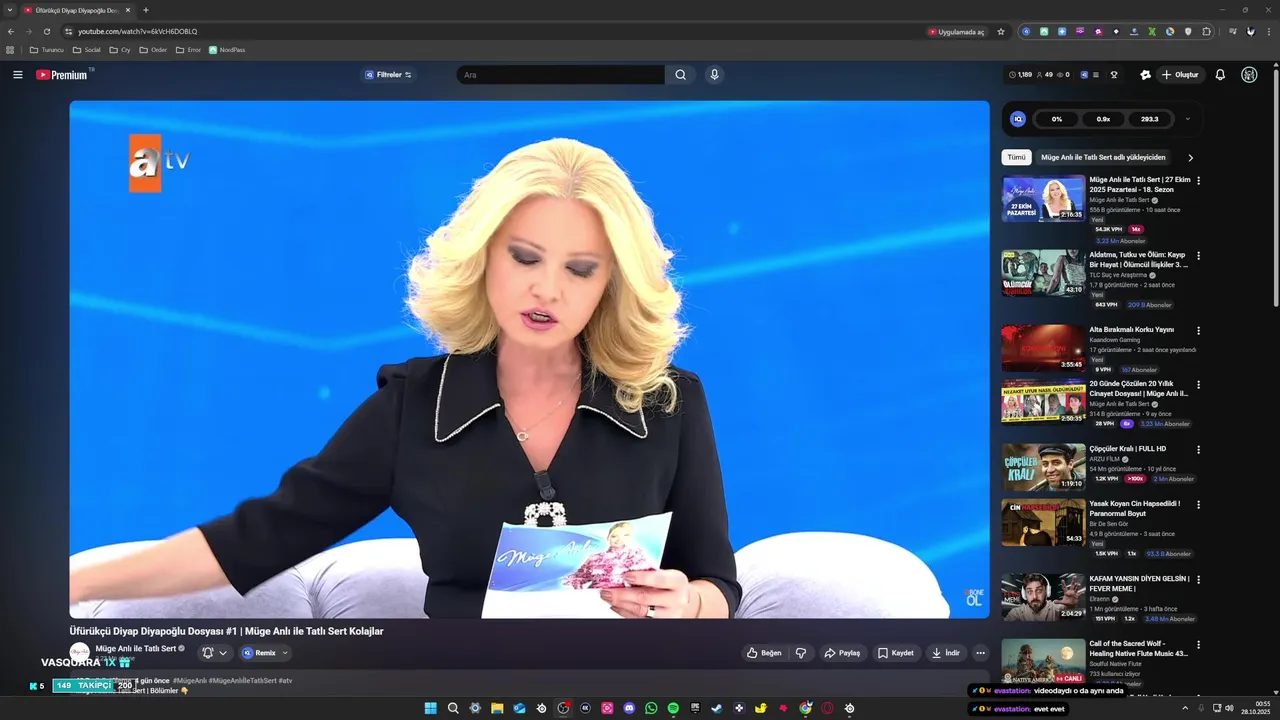Screen dimensions: 1280x720
Task: Click the gear-flower icon beside Oluştur
Action: pos(1145,75)
